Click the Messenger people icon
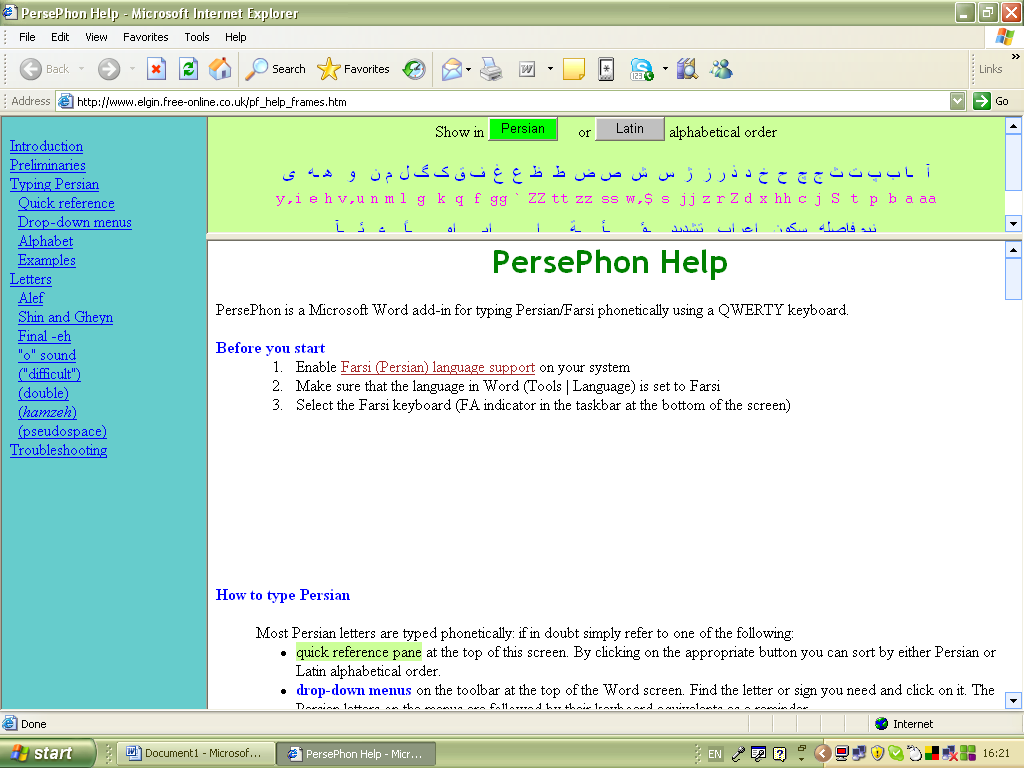1024x768 pixels. pos(722,69)
